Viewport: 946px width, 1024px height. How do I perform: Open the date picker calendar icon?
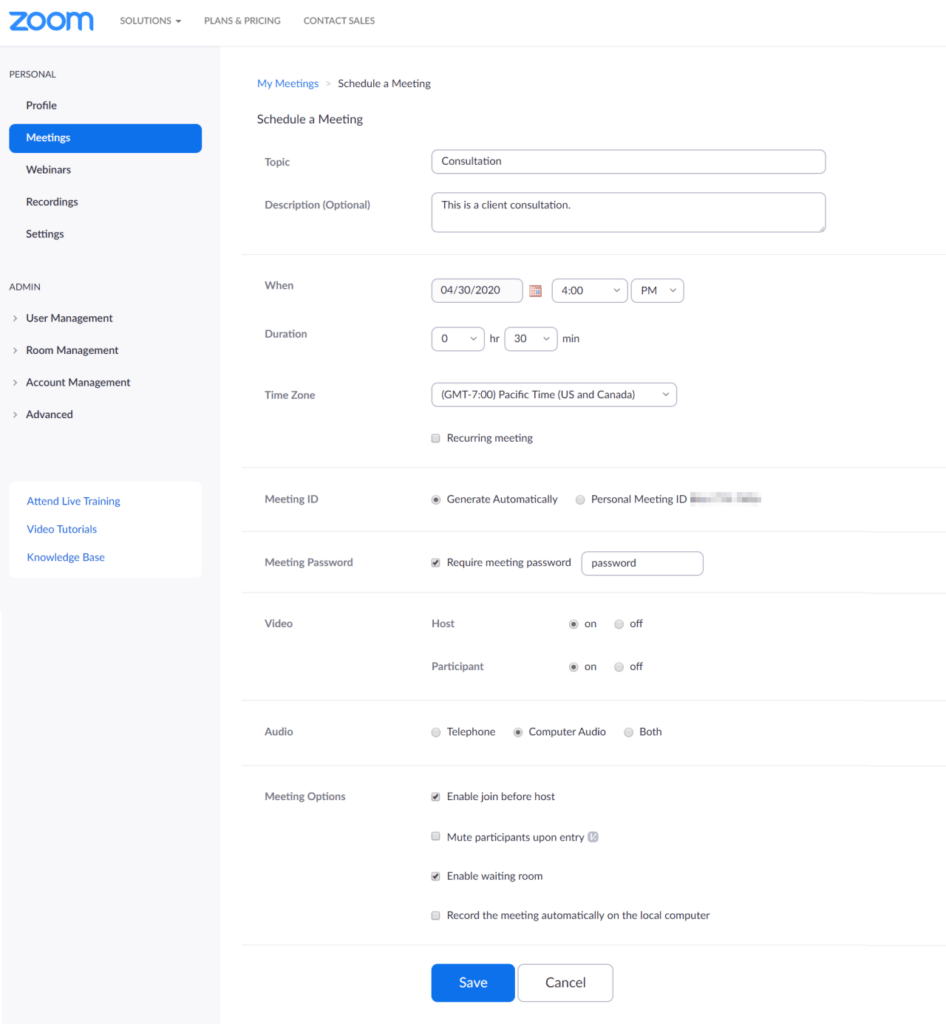(535, 290)
